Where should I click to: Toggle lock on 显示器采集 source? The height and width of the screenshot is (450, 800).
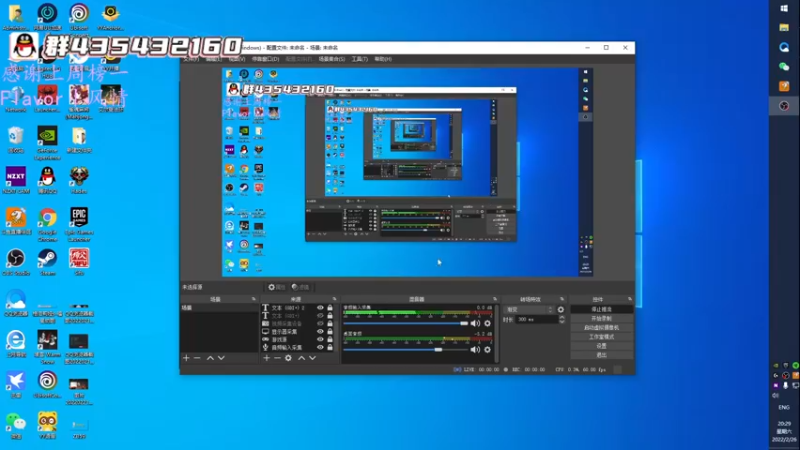click(330, 332)
